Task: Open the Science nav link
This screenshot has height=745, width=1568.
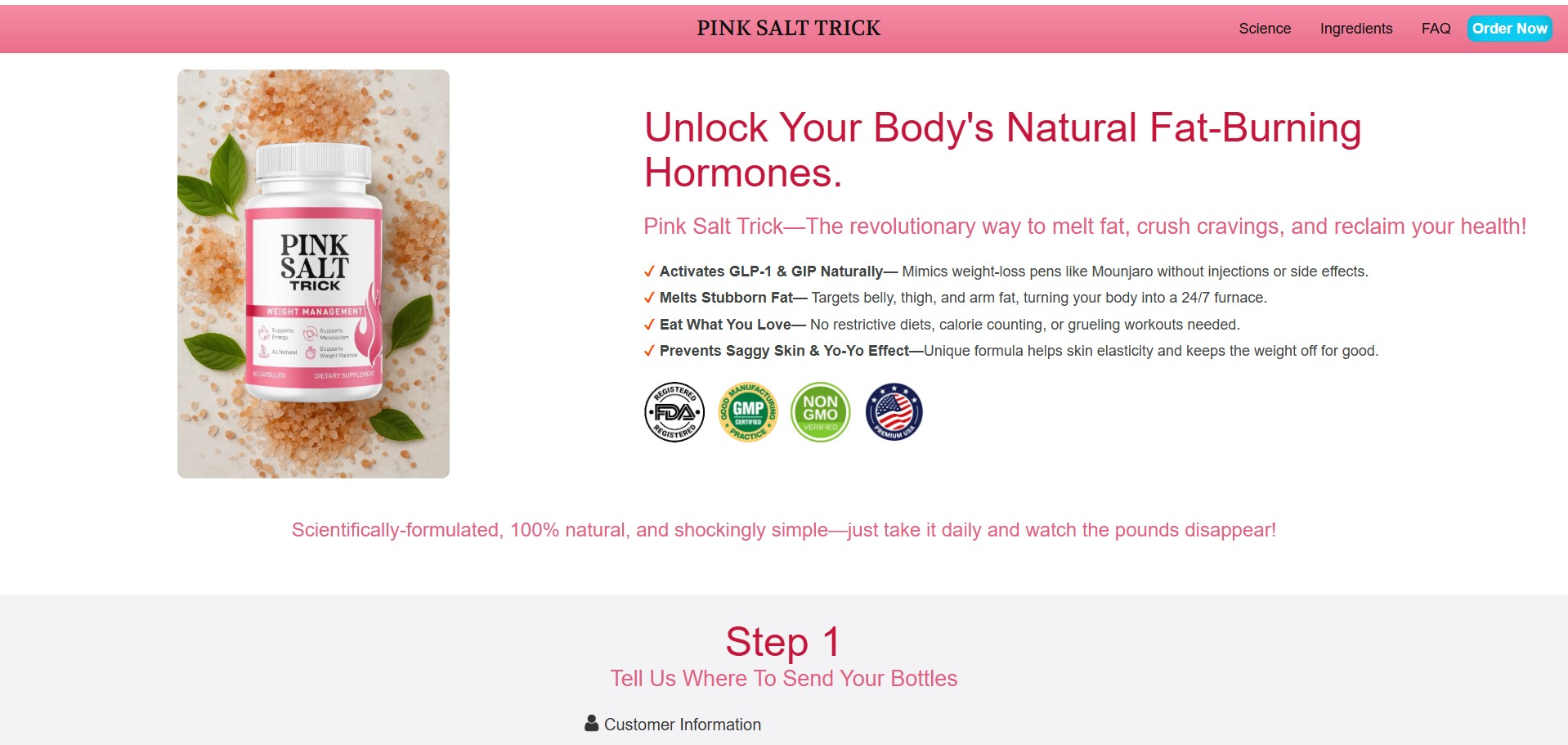Action: click(1265, 29)
